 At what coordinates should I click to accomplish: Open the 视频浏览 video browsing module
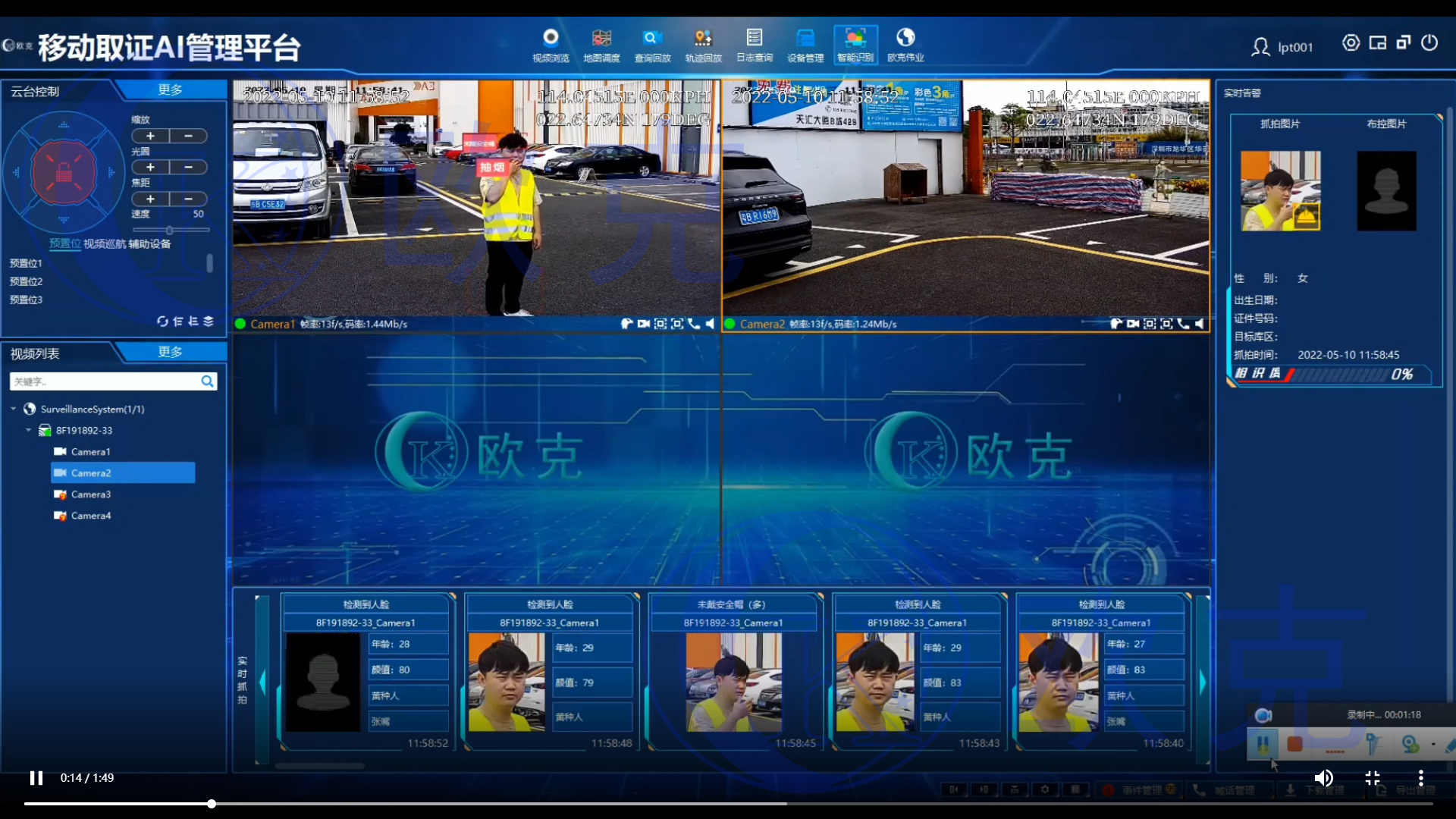(551, 45)
